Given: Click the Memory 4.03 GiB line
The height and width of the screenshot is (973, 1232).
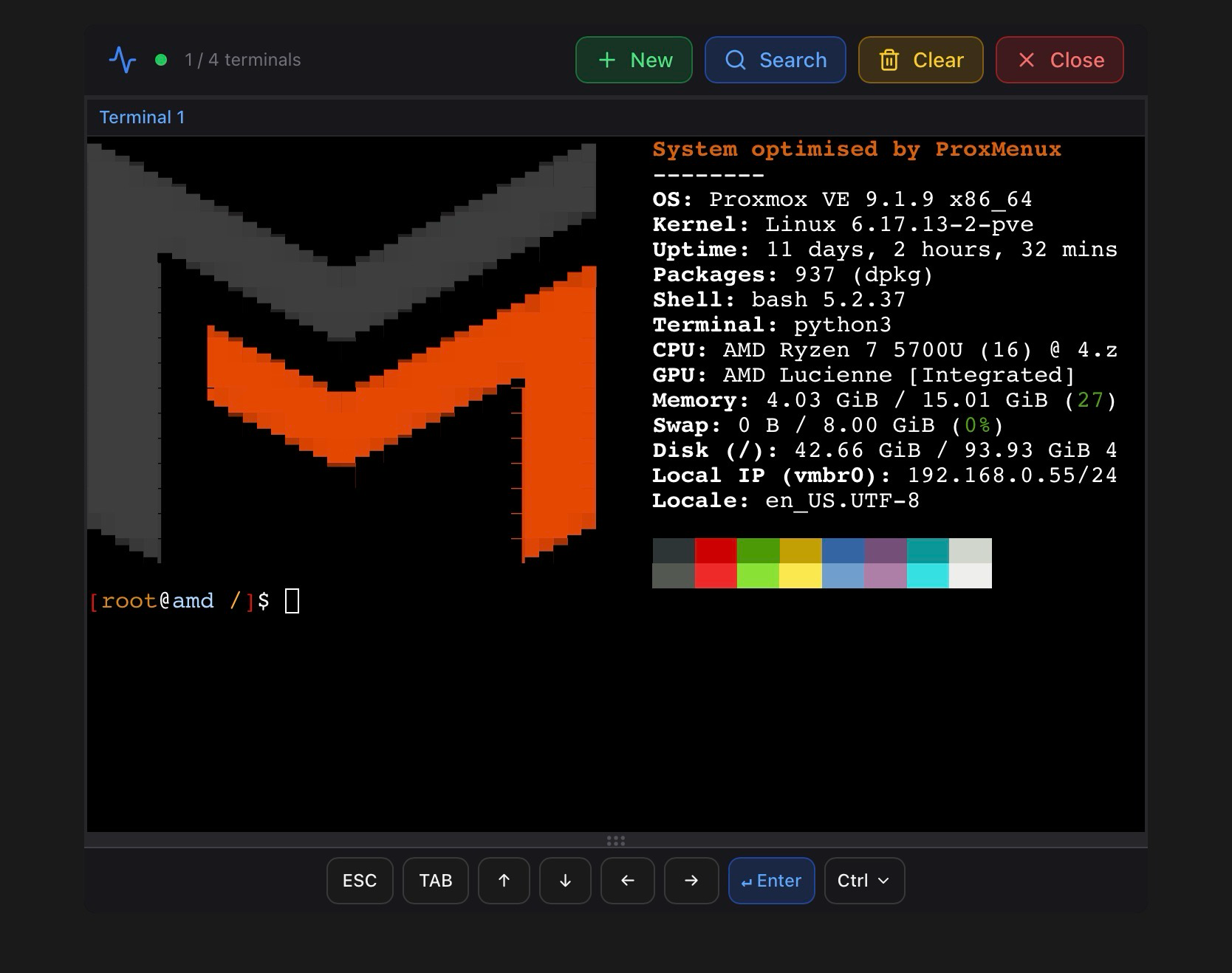Looking at the screenshot, I should pyautogui.click(x=885, y=401).
